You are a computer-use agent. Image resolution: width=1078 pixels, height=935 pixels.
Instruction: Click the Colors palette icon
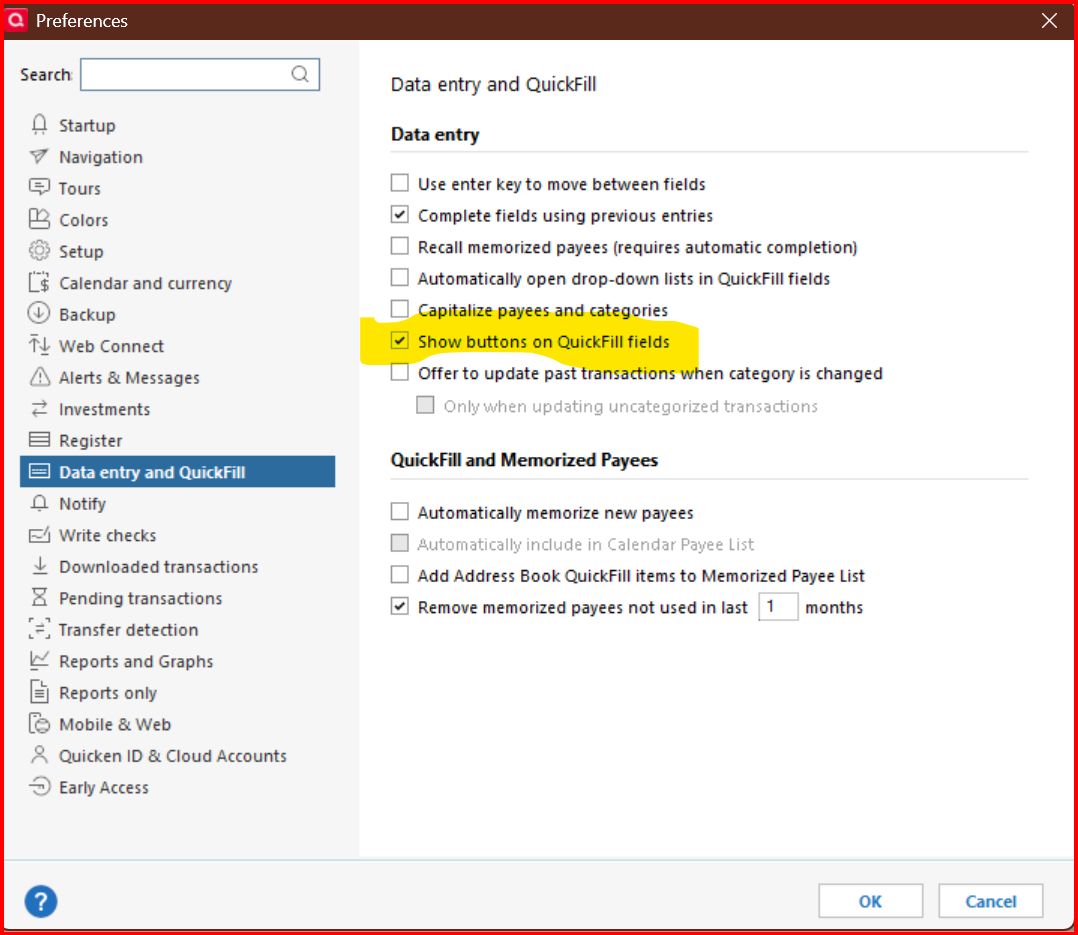click(39, 219)
